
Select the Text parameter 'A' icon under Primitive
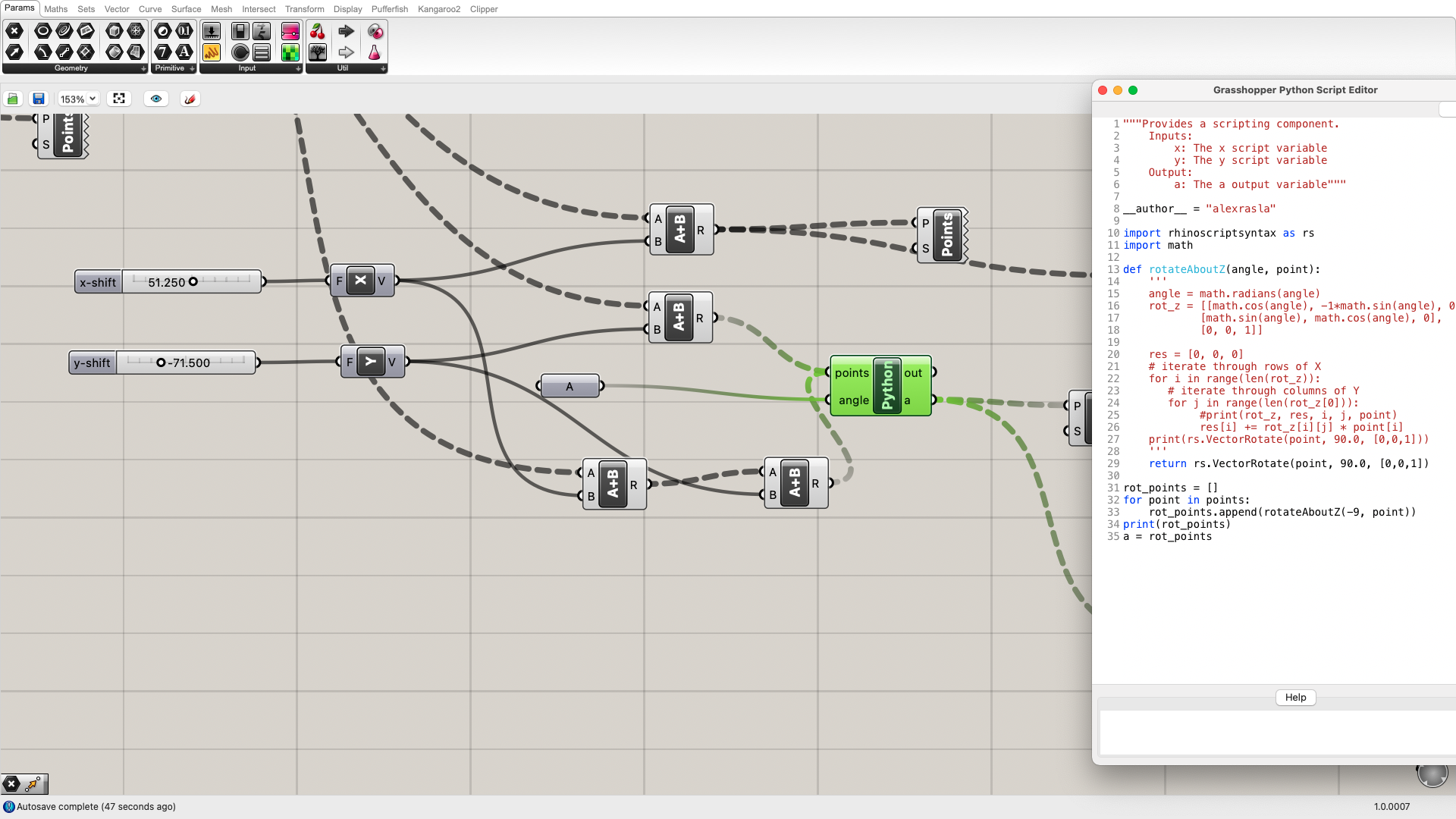pyautogui.click(x=185, y=52)
